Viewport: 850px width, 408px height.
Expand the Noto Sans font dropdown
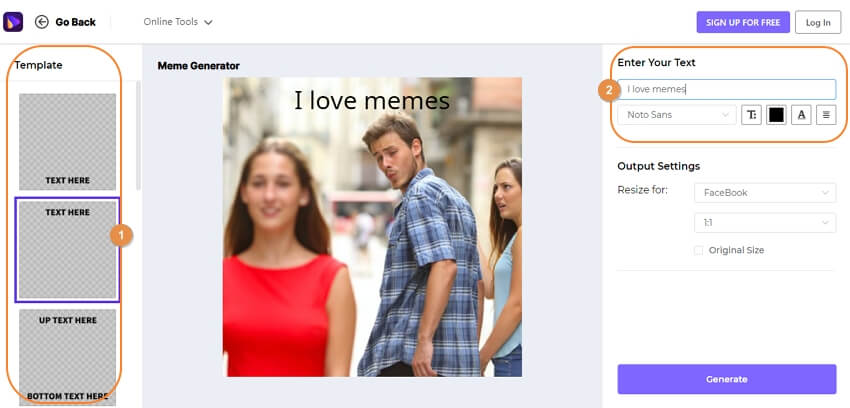pyautogui.click(x=677, y=115)
